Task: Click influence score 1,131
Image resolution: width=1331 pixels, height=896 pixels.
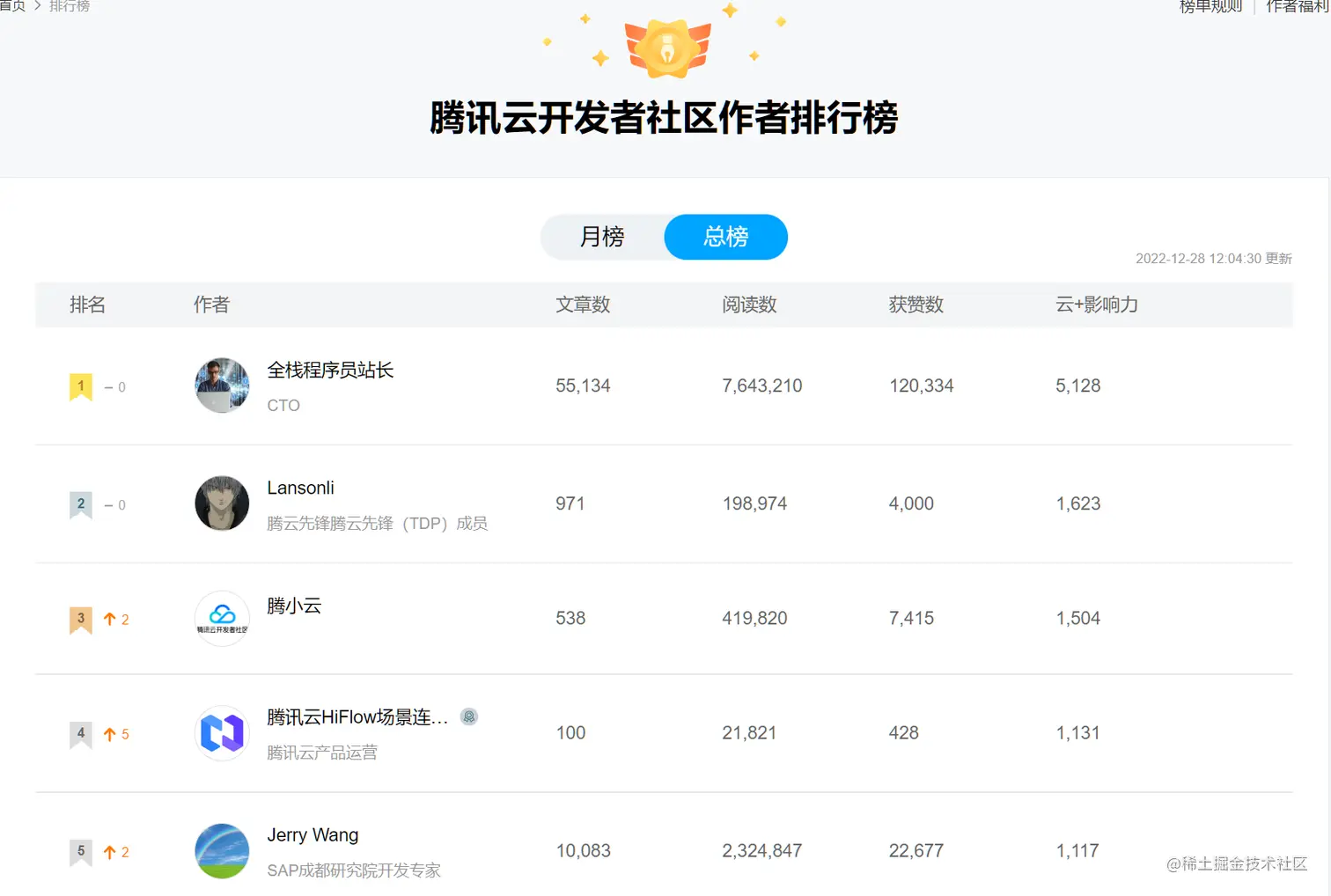Action: [x=1078, y=732]
